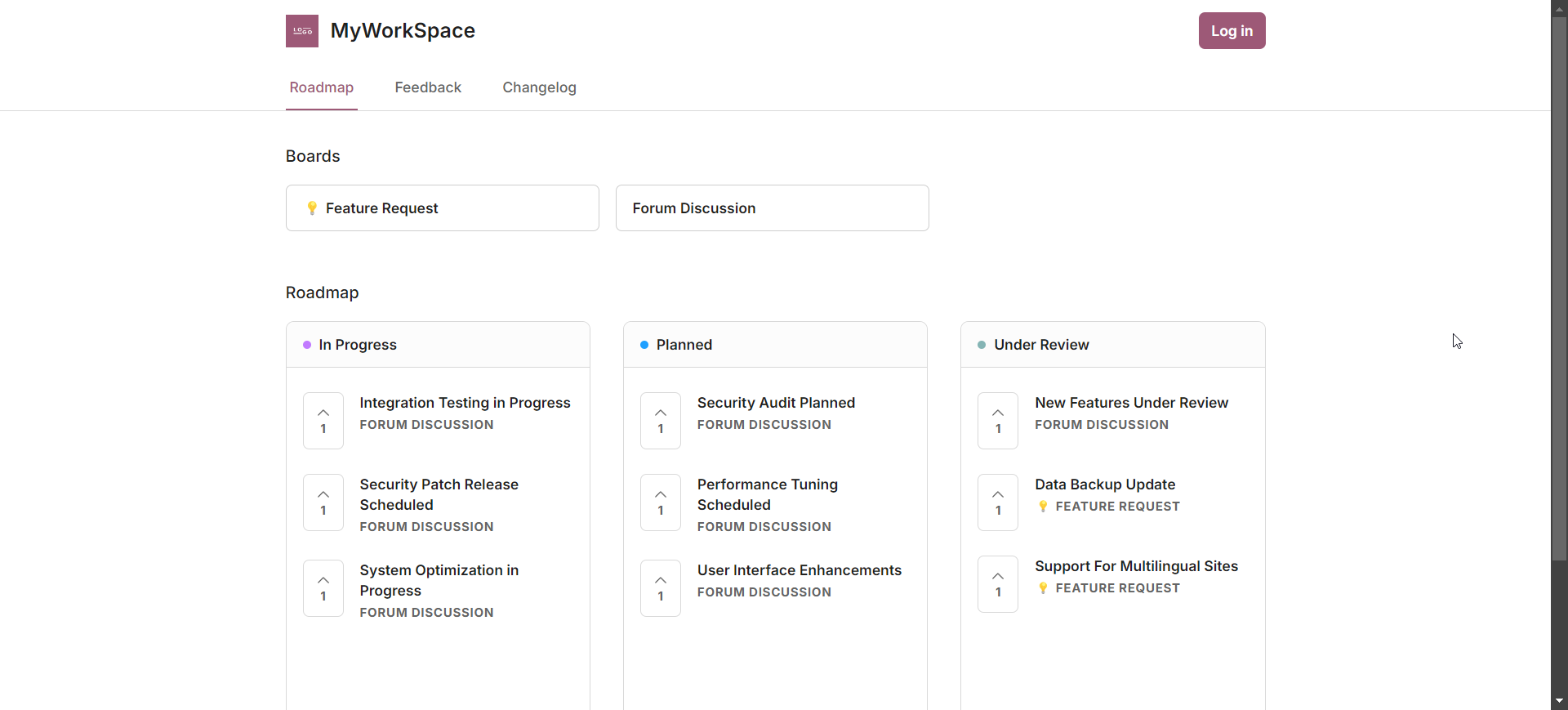Upvote User Interface Enhancements post

coord(661,588)
